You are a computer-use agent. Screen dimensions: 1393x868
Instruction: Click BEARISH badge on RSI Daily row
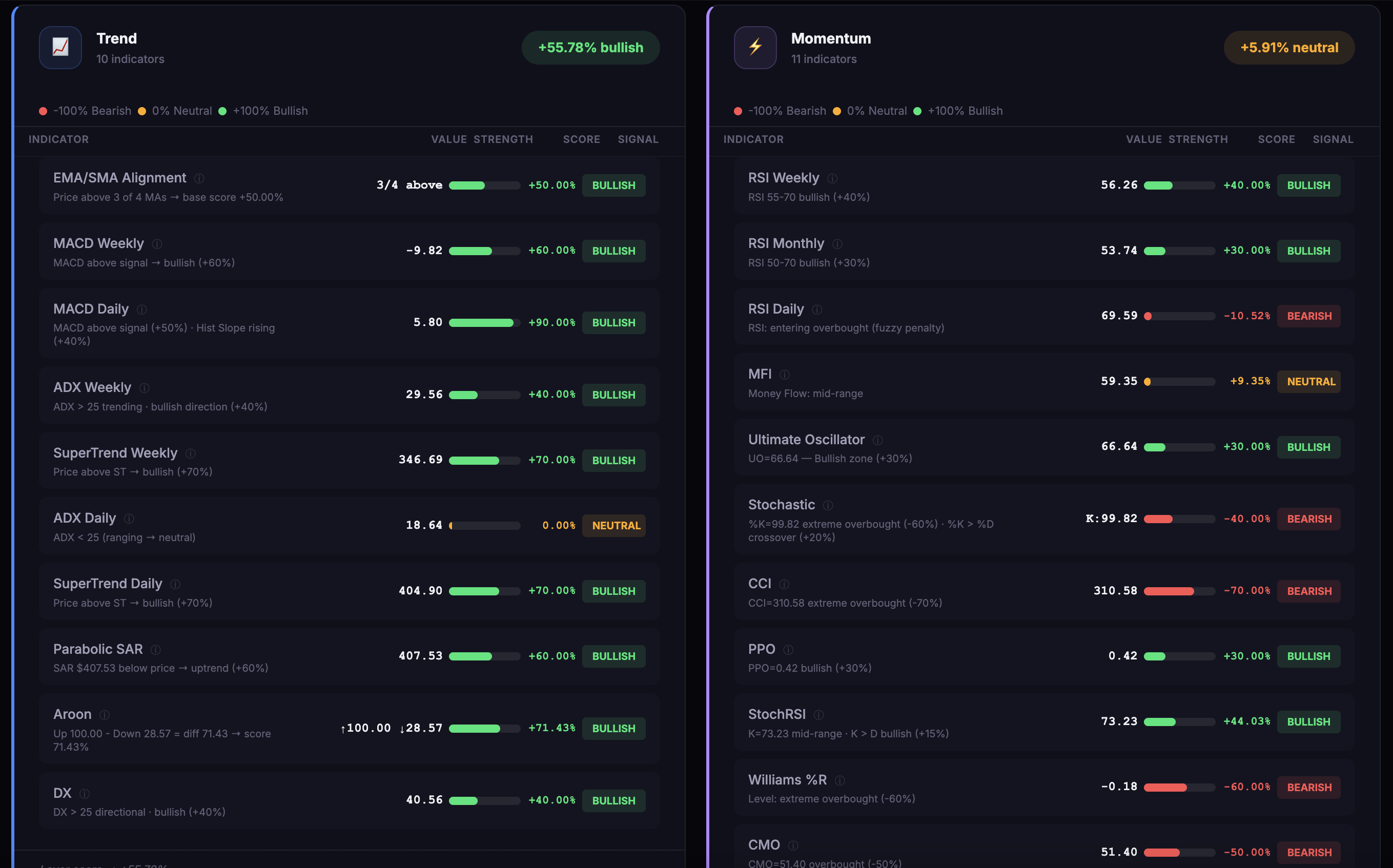tap(1308, 316)
